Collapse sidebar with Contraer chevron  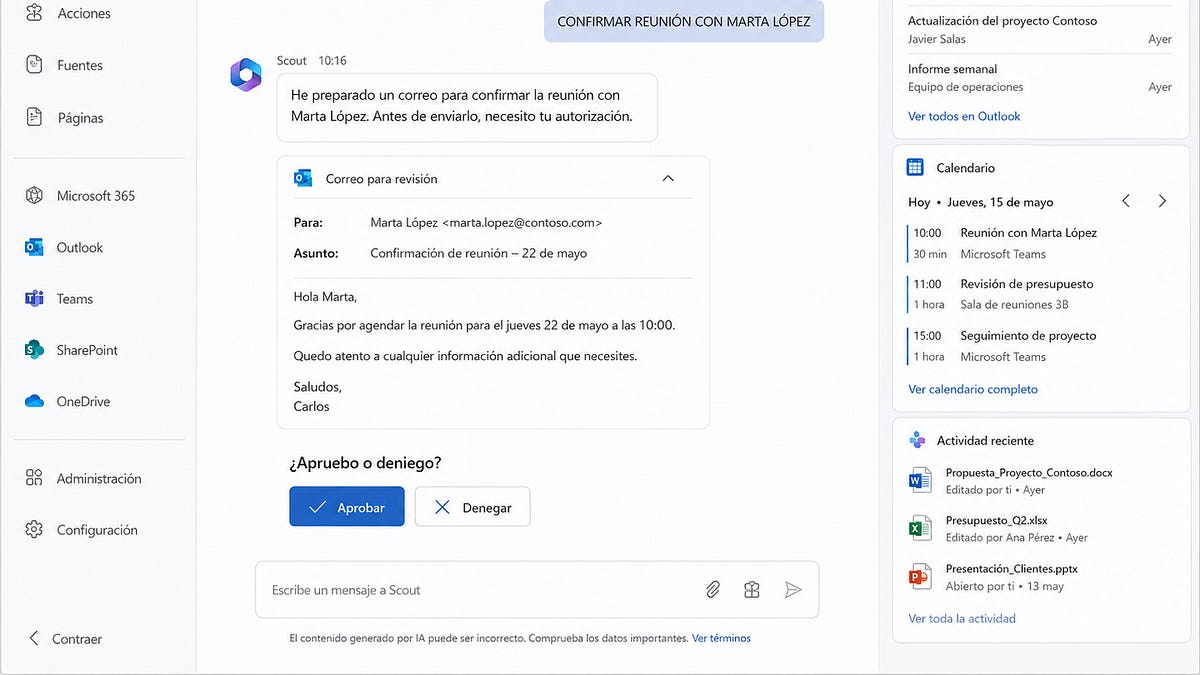coord(35,638)
